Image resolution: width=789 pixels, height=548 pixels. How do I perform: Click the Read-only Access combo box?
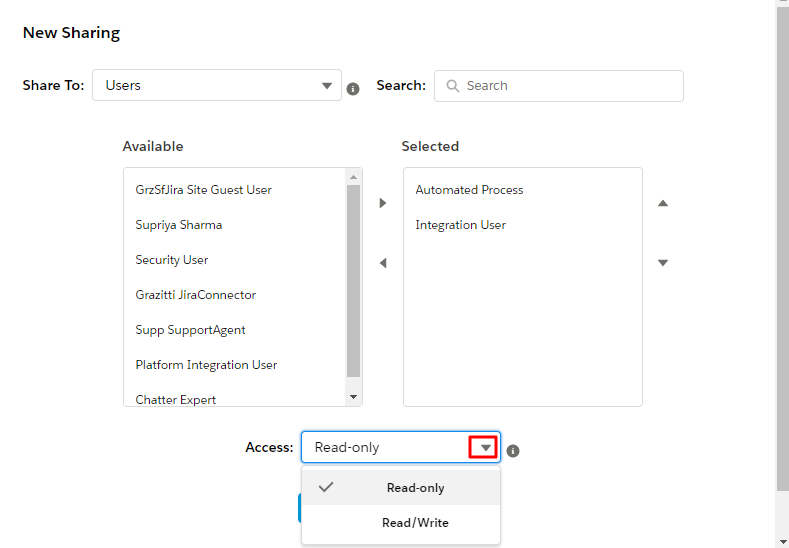point(401,447)
